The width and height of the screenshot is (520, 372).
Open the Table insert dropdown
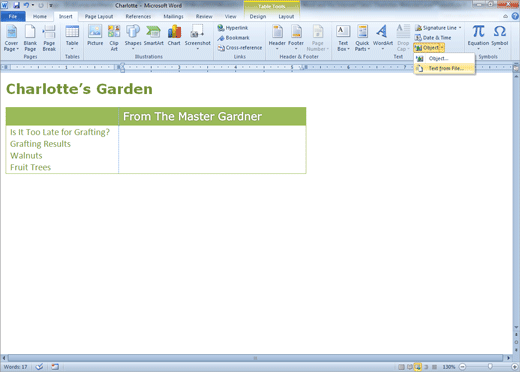coord(72,38)
